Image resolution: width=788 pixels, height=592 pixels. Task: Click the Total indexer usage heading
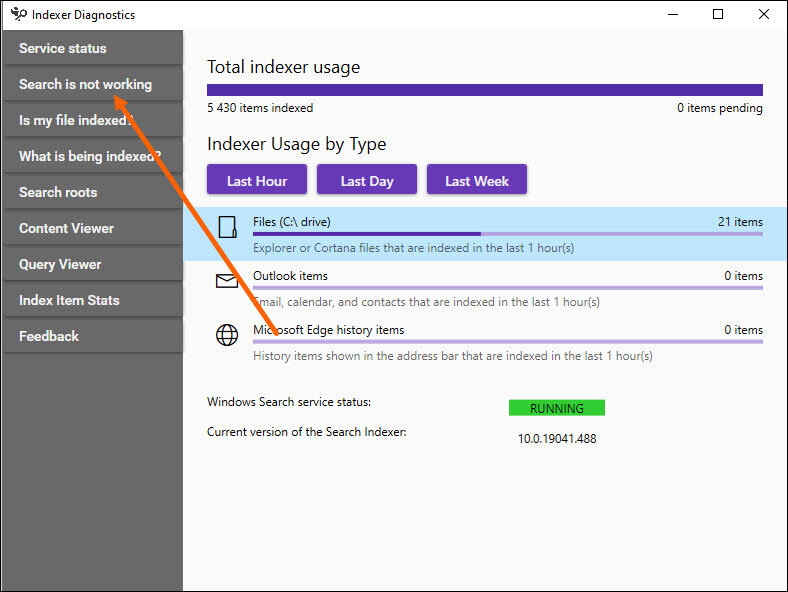click(x=283, y=67)
